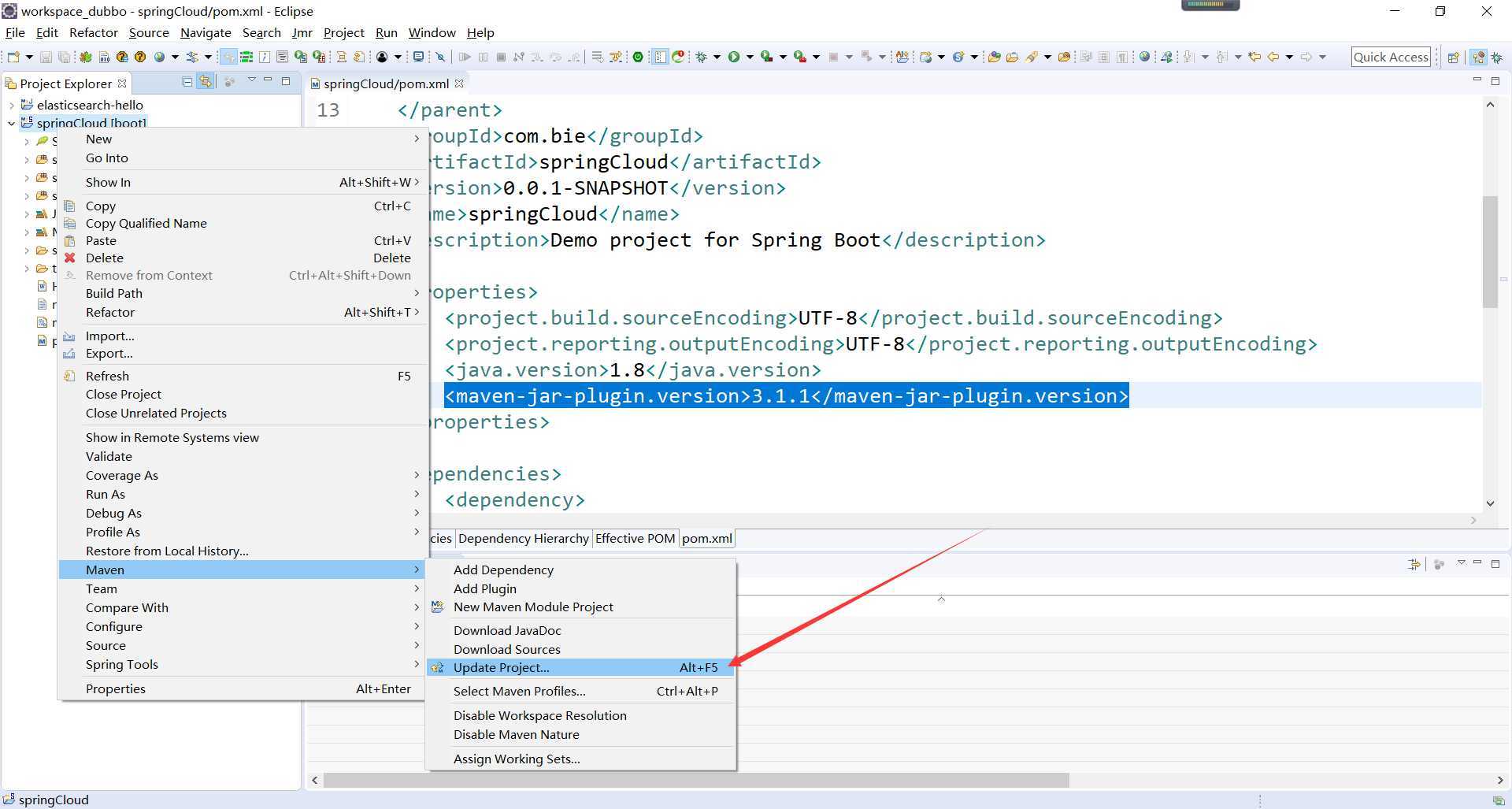Click the Open Perspective icon
The width and height of the screenshot is (1512, 809).
coord(1453,57)
